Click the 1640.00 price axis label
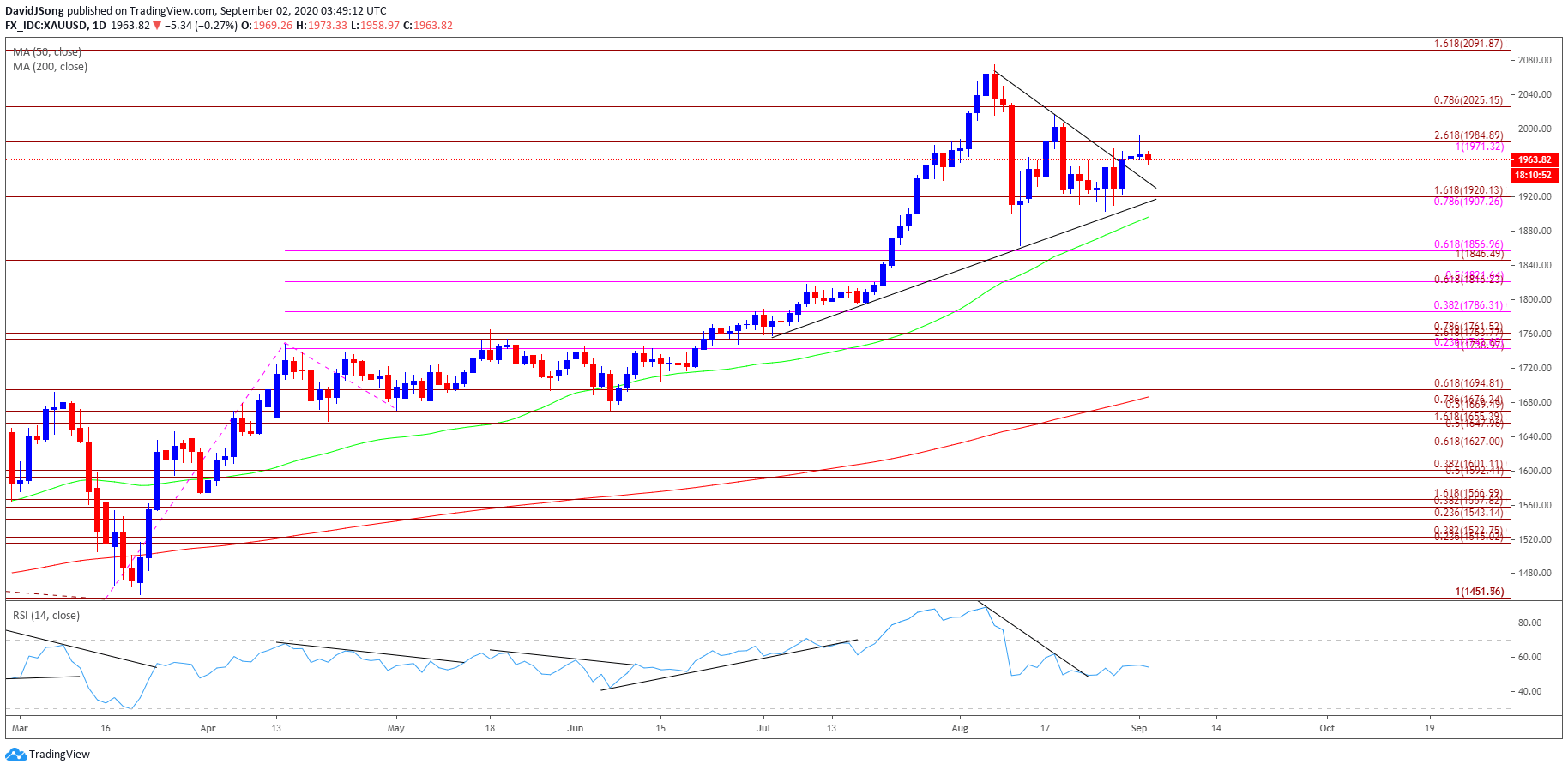The width and height of the screenshot is (1568, 770). 1535,437
